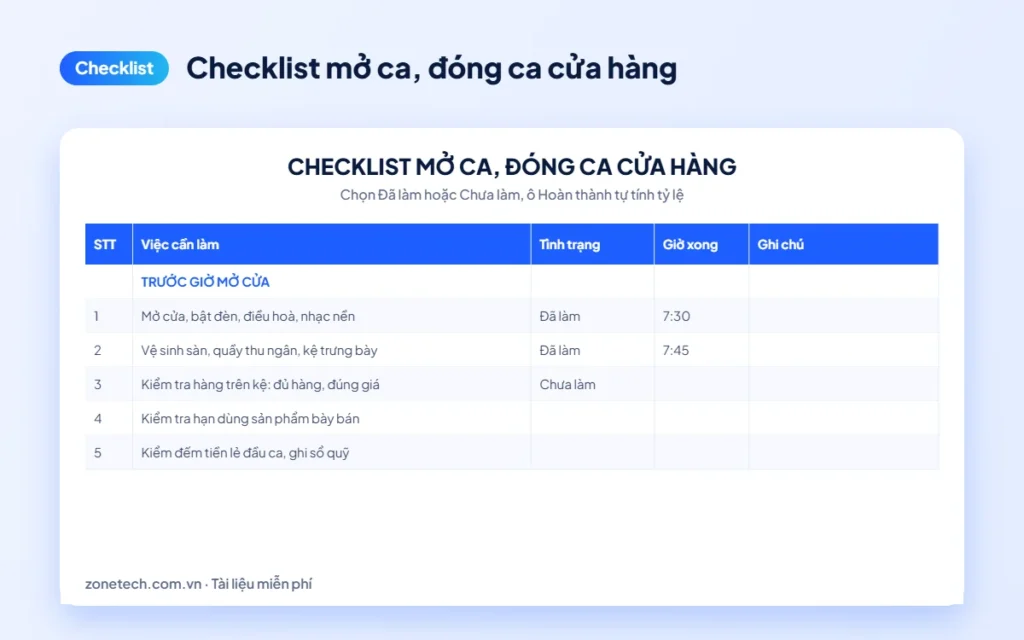Screen dimensions: 1024x640
Task: Click row number 4 cell
Action: click(108, 418)
